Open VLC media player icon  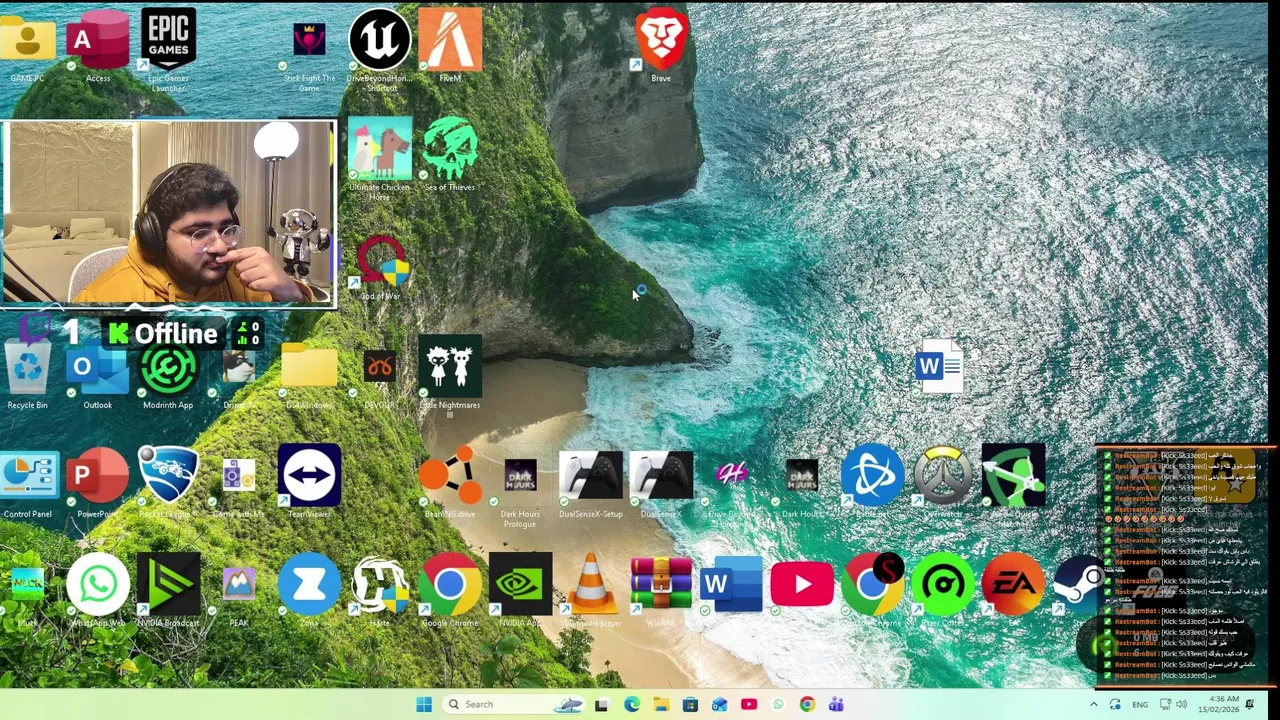(591, 585)
